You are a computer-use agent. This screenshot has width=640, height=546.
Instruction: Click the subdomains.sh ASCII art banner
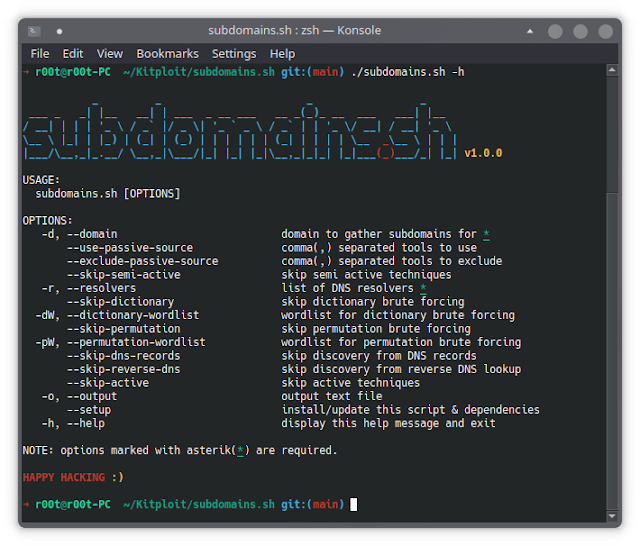[240, 131]
